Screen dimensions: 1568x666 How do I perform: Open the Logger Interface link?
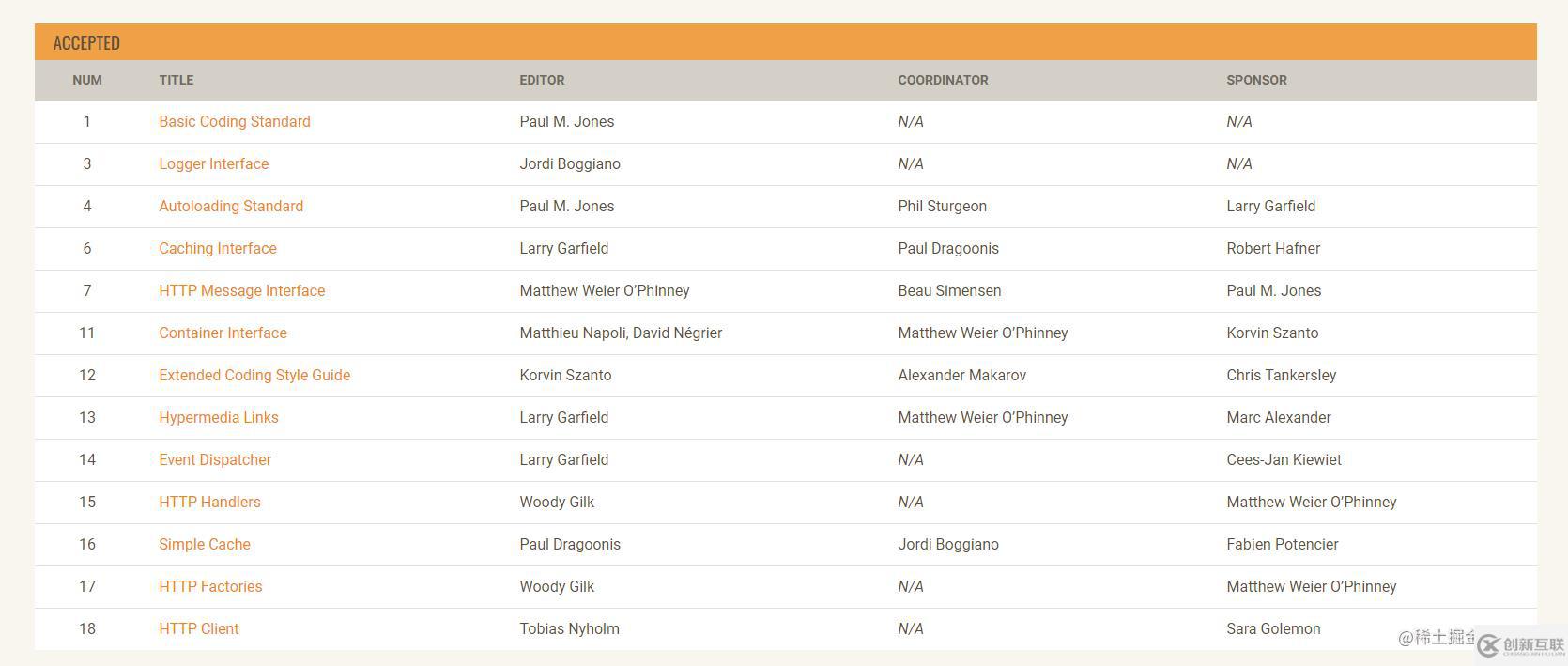click(213, 163)
